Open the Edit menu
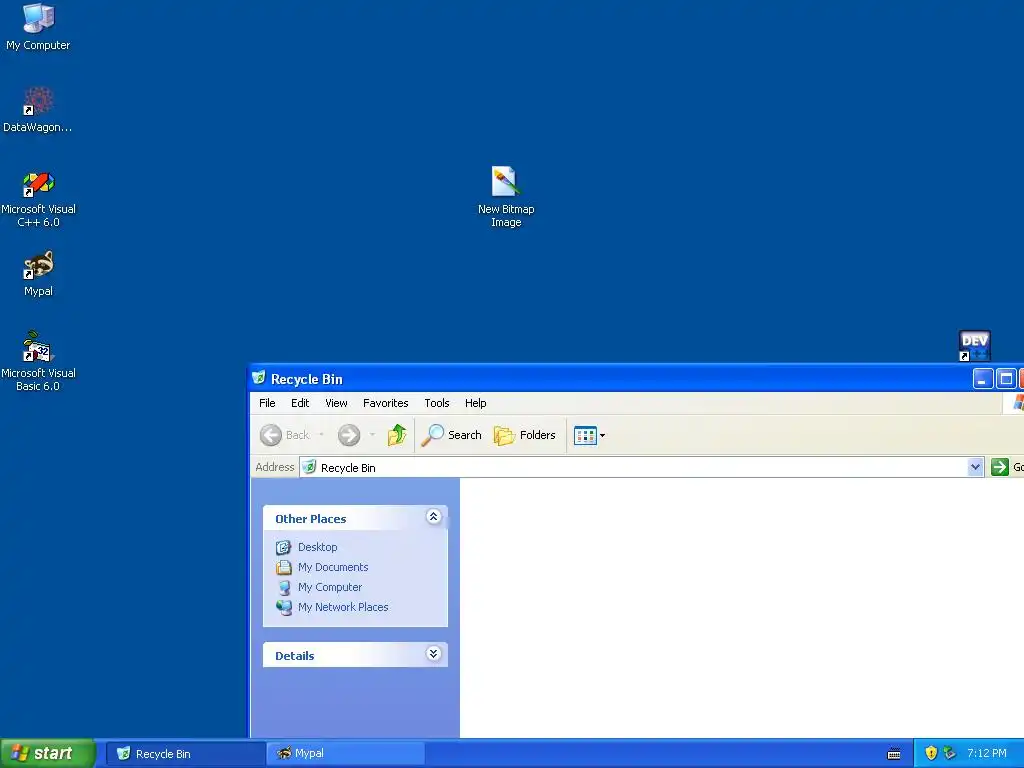The height and width of the screenshot is (768, 1024). [300, 403]
